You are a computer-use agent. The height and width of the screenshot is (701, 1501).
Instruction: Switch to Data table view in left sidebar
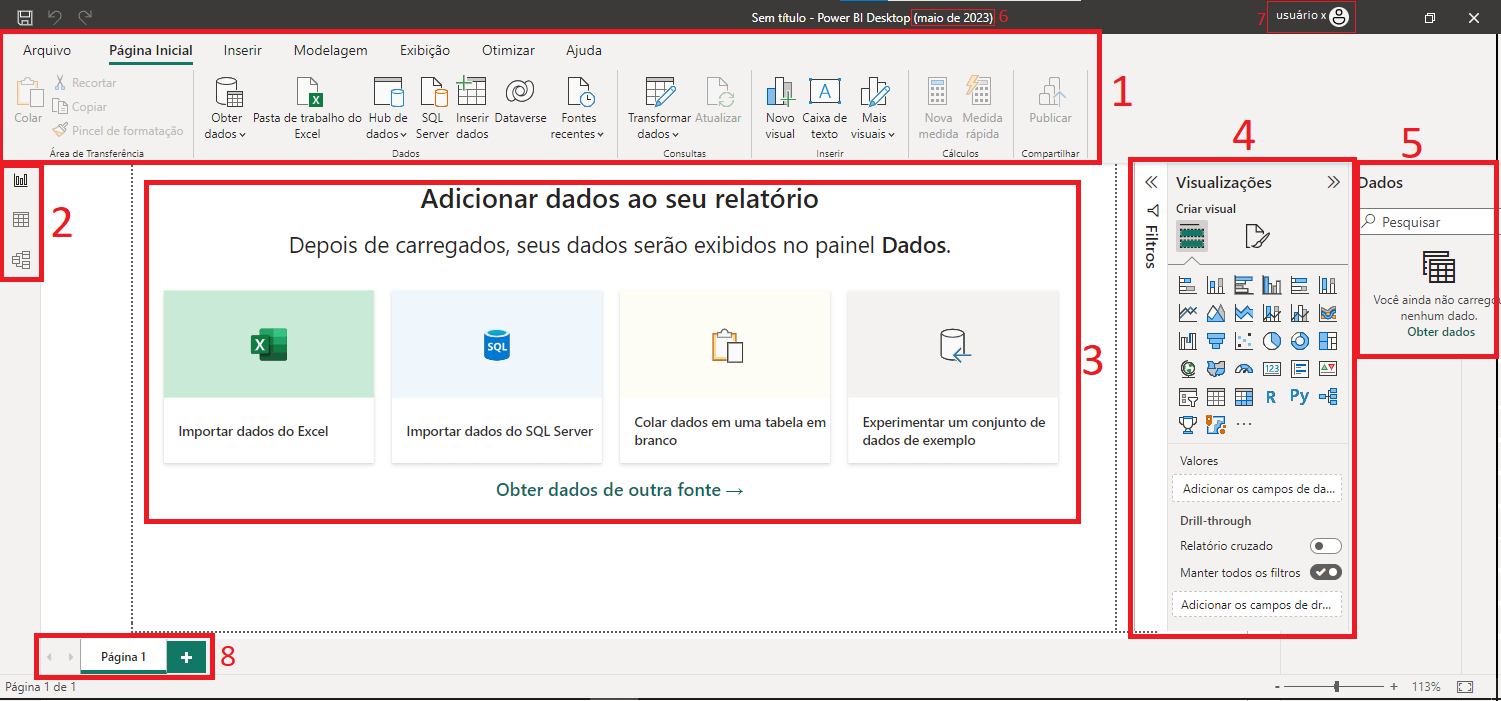(21, 220)
